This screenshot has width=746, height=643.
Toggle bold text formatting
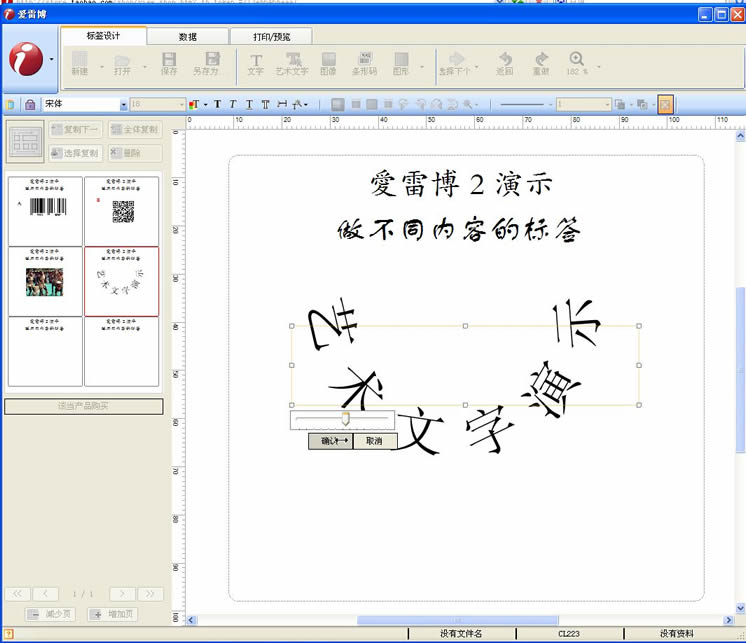click(x=217, y=104)
